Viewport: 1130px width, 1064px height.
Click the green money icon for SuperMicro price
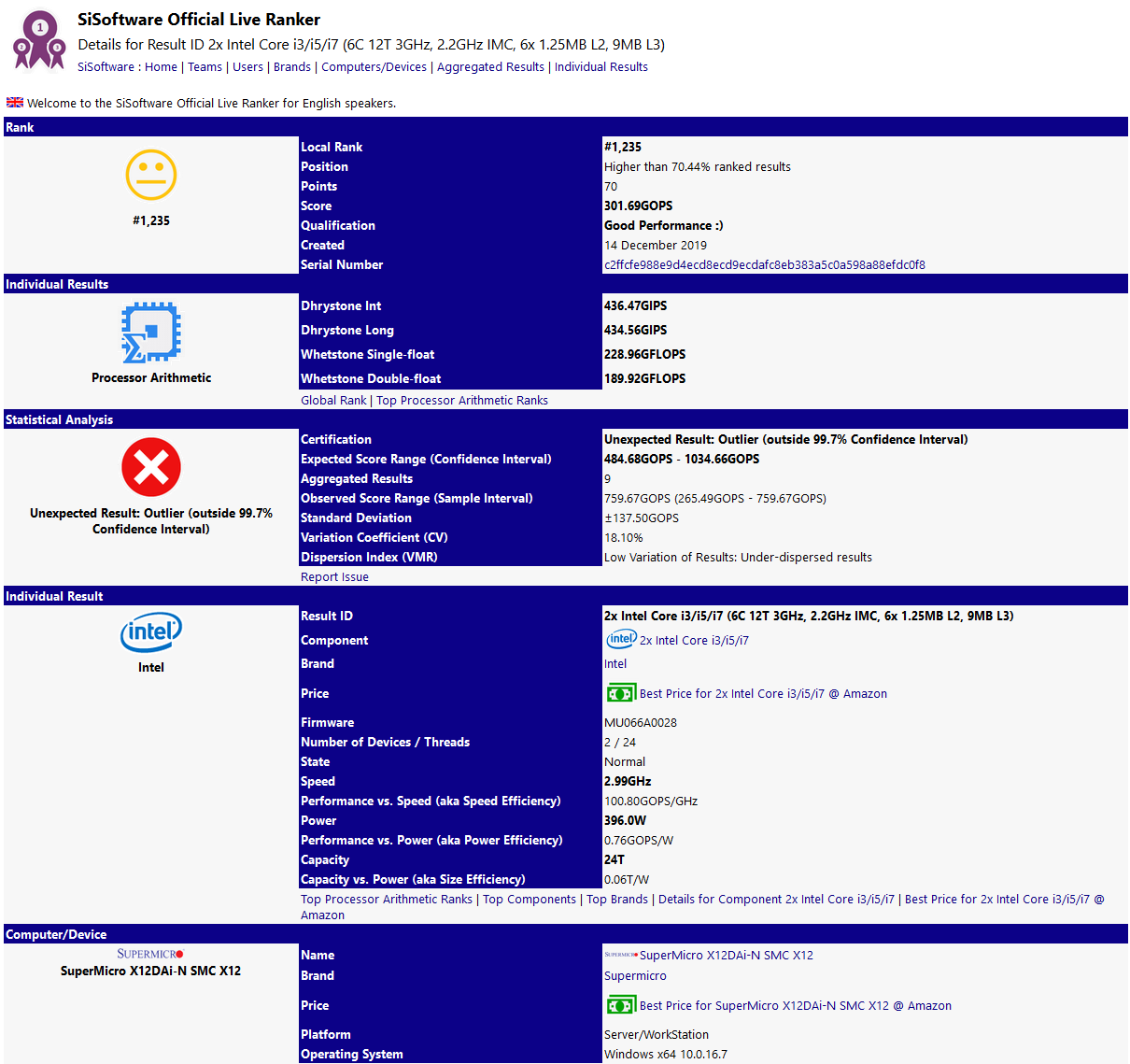(x=621, y=1005)
